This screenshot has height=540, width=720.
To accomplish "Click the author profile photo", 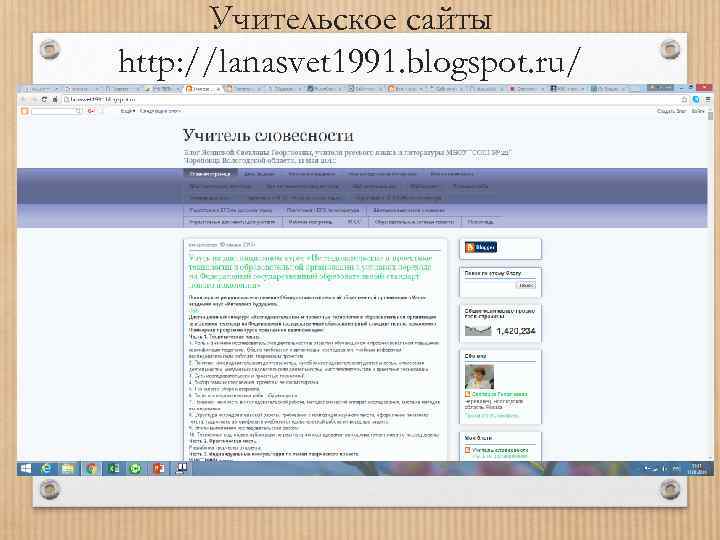I will (x=479, y=377).
